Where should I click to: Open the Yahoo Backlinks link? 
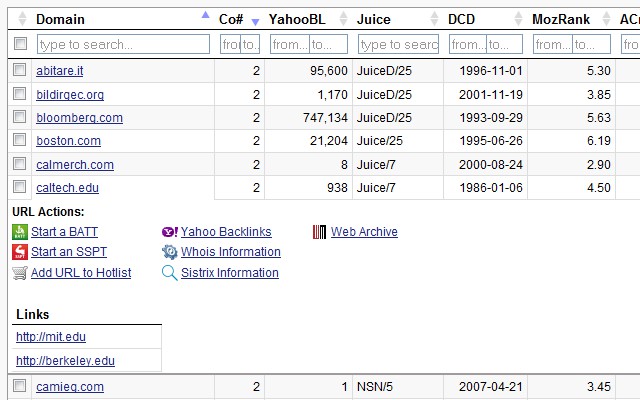pos(226,232)
